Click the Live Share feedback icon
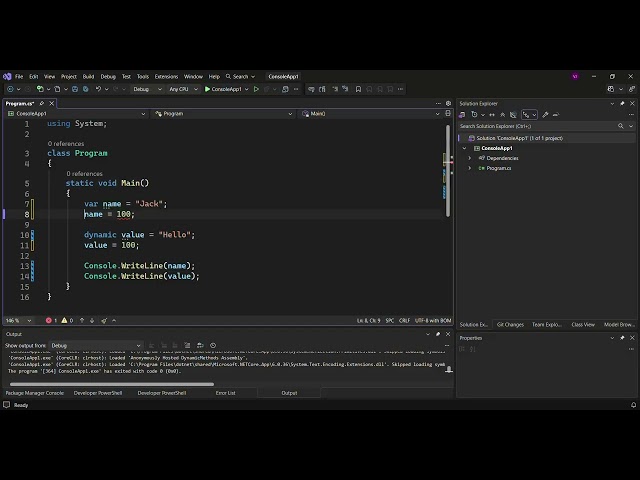The width and height of the screenshot is (640, 480). click(x=632, y=89)
